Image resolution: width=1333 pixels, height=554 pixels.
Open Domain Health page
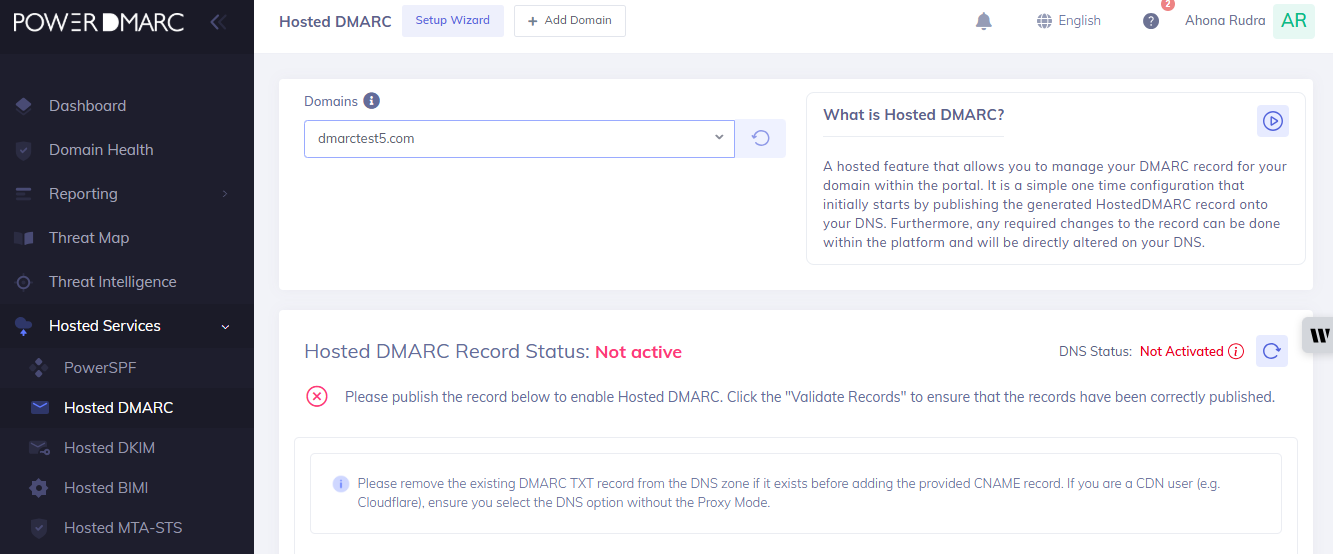(x=101, y=150)
